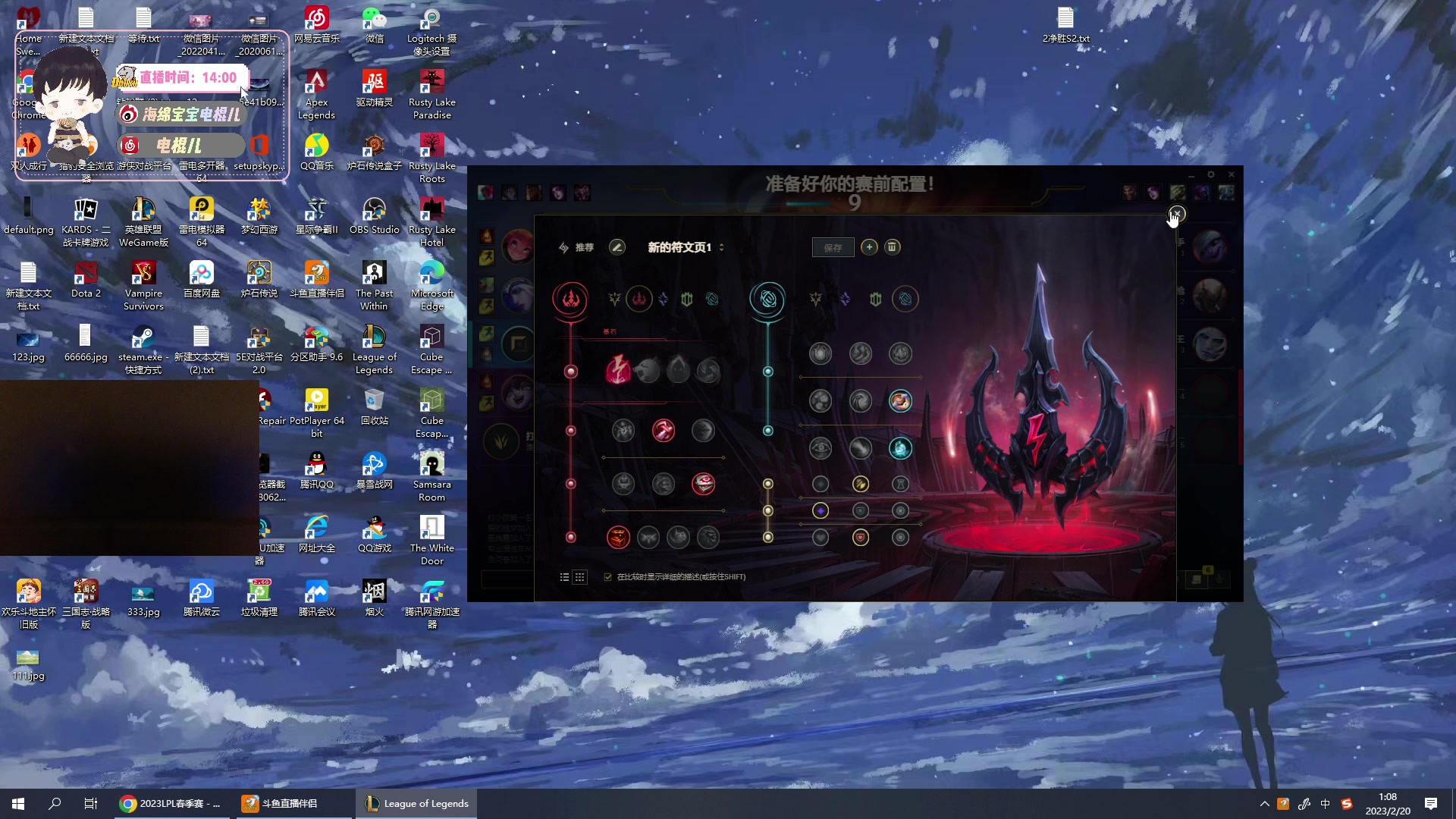Choose the Predator keystone rune

pyautogui.click(x=648, y=371)
